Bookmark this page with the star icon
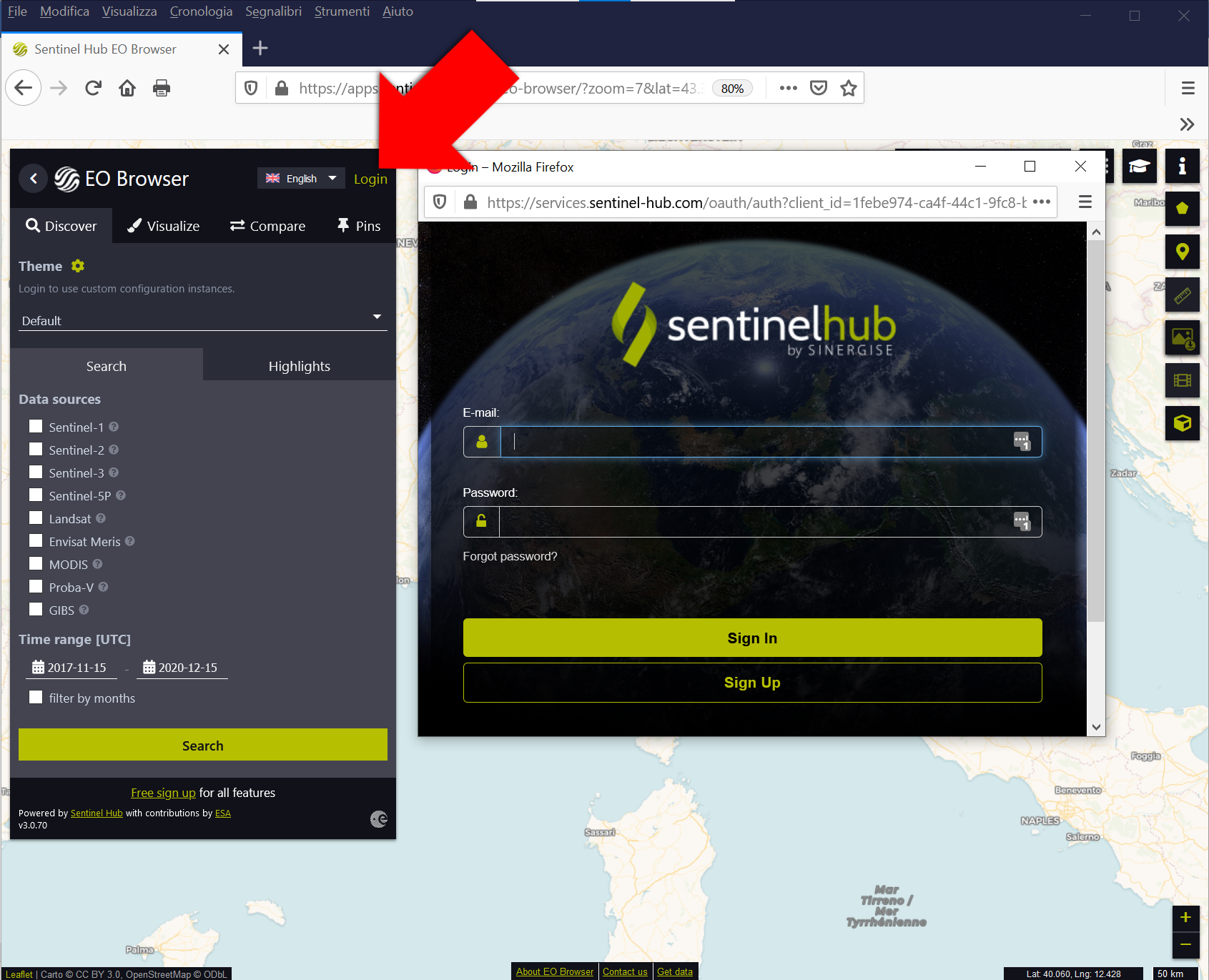 point(849,88)
